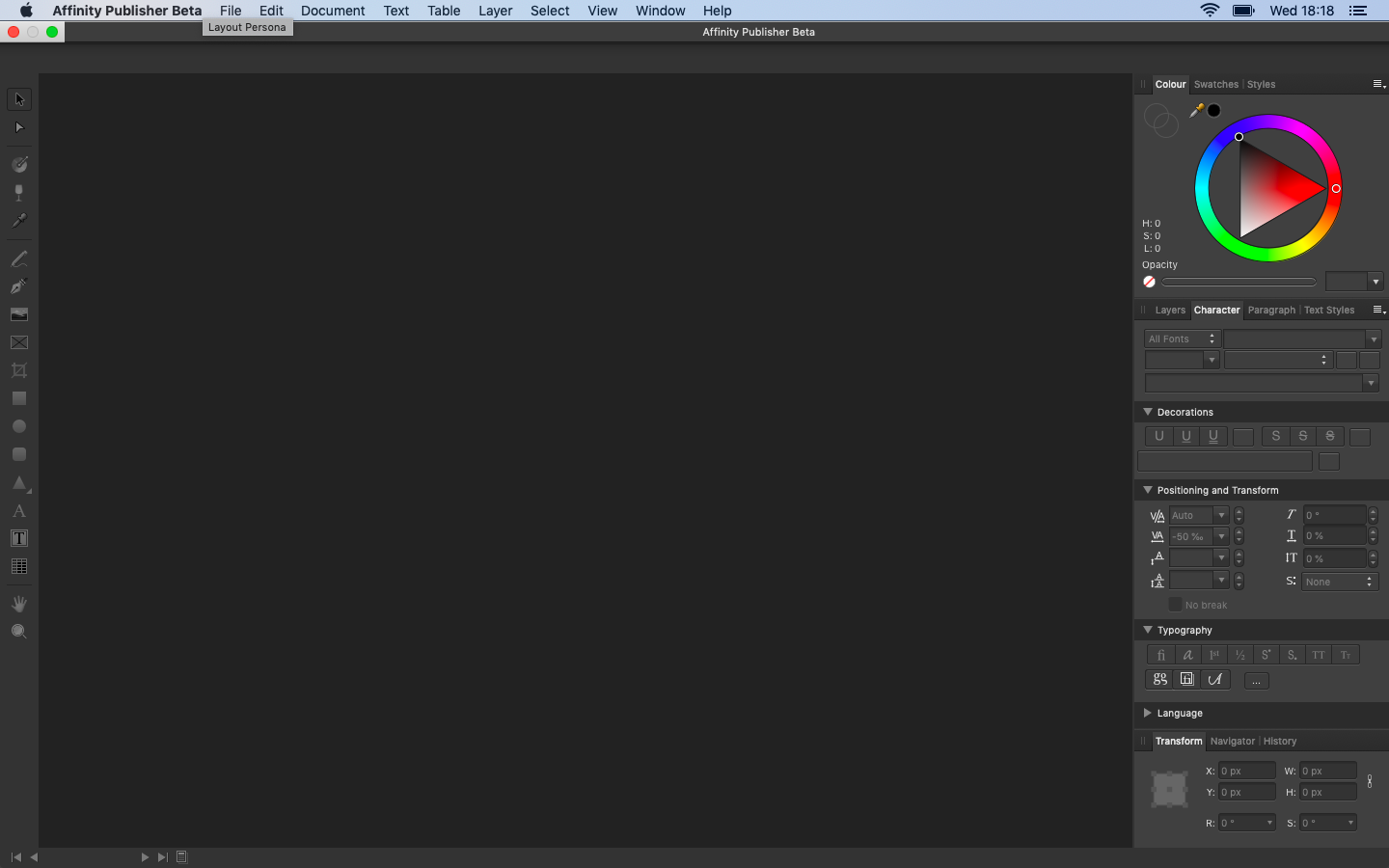Select the Zoom magnifier tool
The width and height of the screenshot is (1389, 868).
click(x=19, y=632)
